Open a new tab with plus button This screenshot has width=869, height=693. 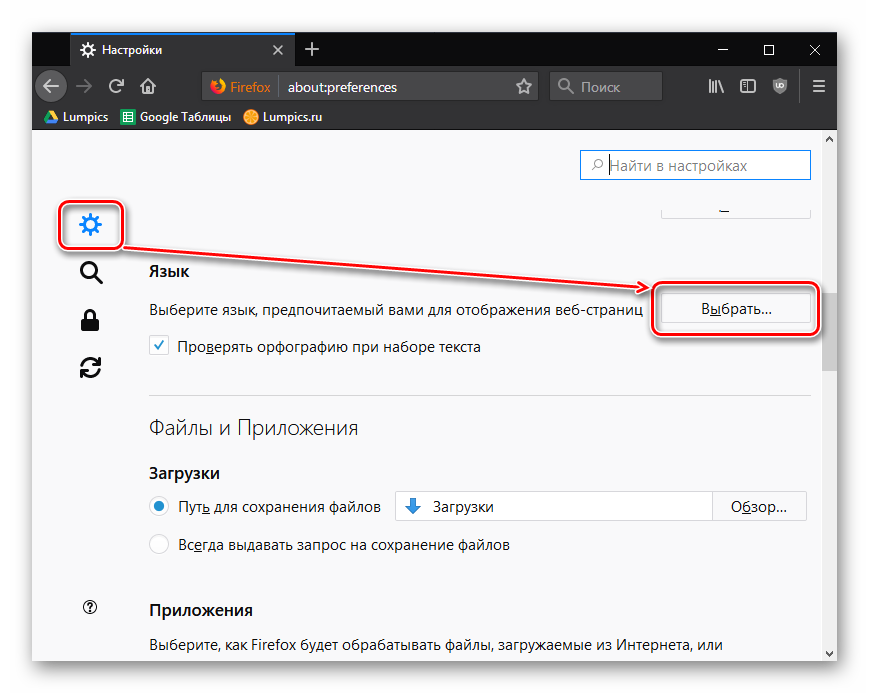pos(312,49)
